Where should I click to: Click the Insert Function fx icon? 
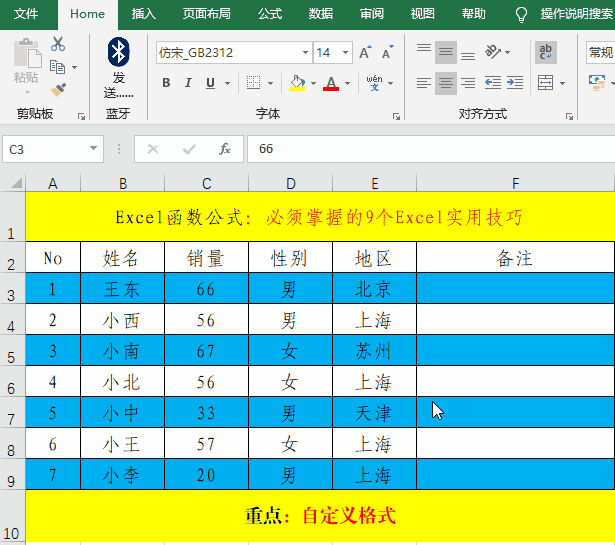click(x=225, y=149)
